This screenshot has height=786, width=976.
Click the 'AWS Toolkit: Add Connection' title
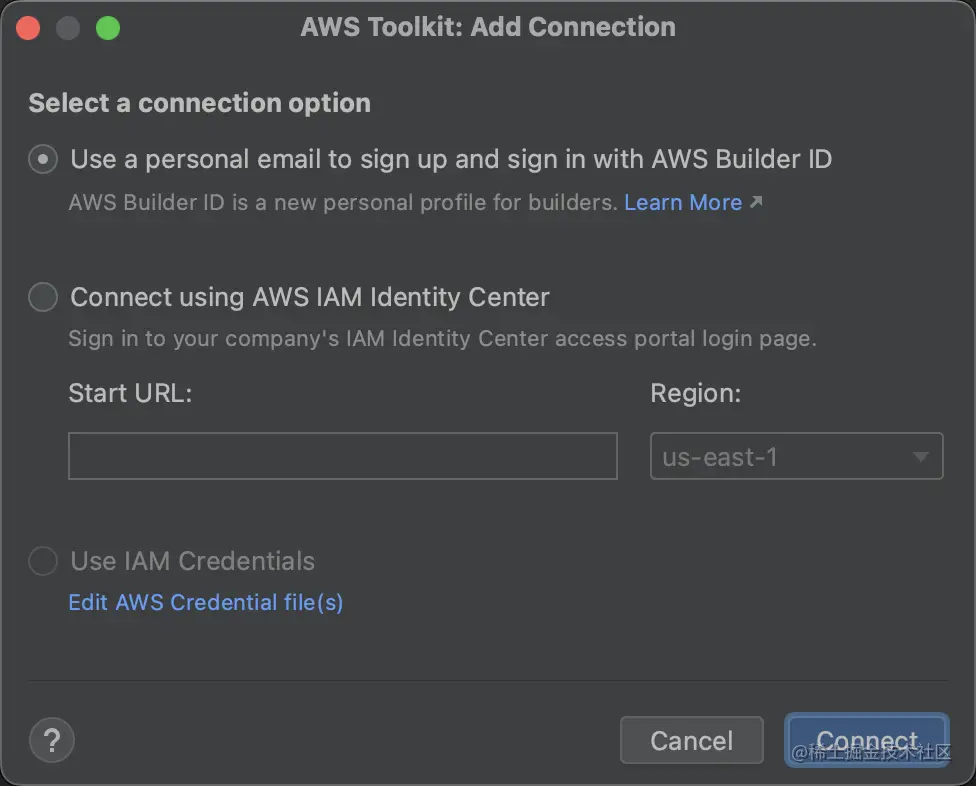click(488, 27)
